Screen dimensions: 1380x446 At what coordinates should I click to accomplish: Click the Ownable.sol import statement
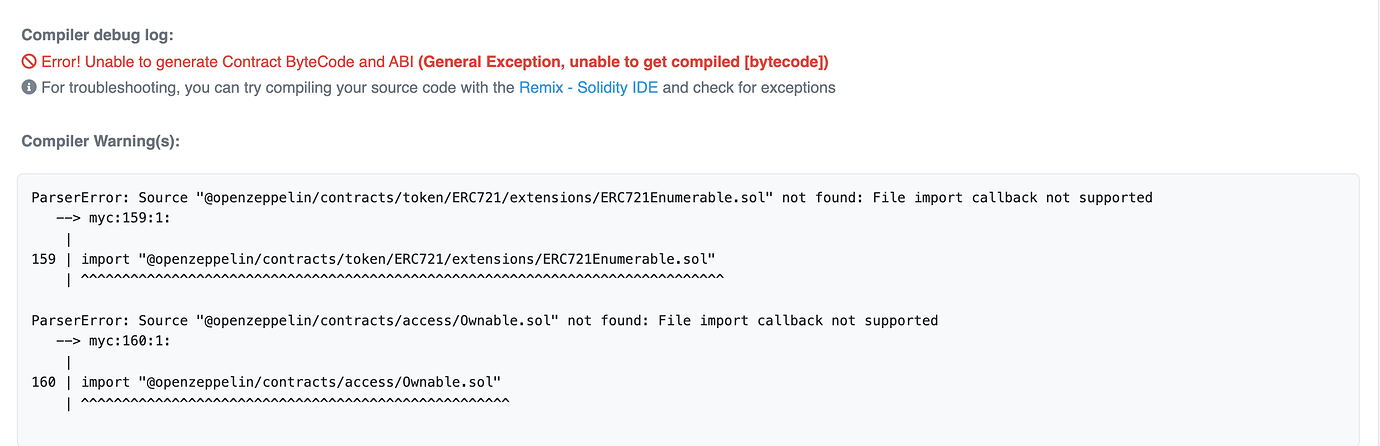click(291, 382)
